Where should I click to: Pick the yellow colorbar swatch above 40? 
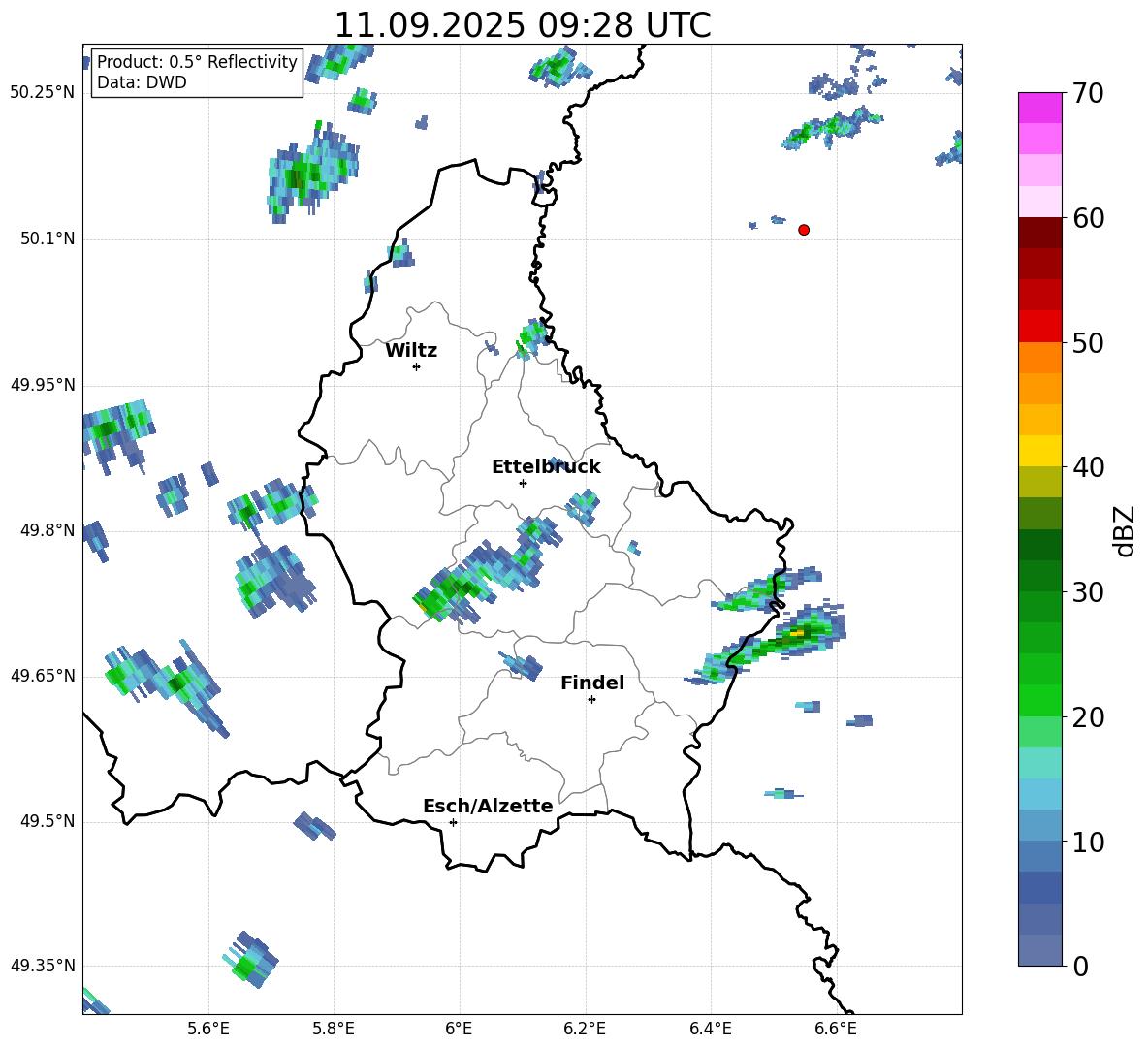(1040, 451)
